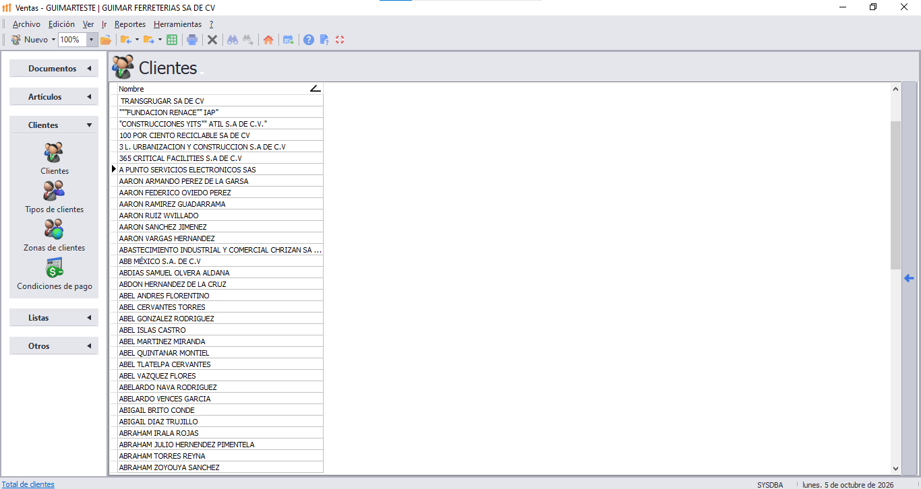
Task: Select AARON SANCHEZ JIMENEZ row
Action: click(x=220, y=227)
